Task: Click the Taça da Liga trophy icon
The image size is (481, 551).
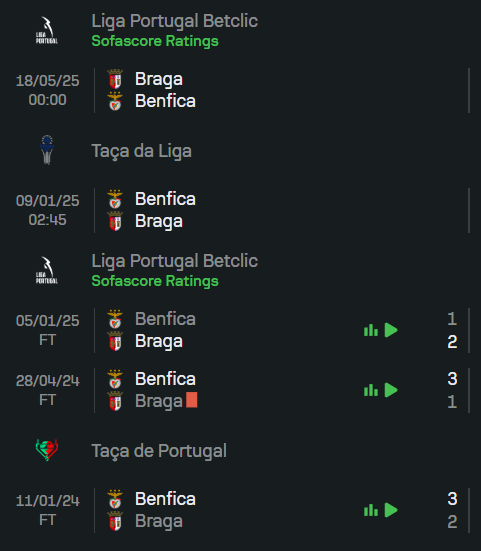Action: (x=47, y=150)
